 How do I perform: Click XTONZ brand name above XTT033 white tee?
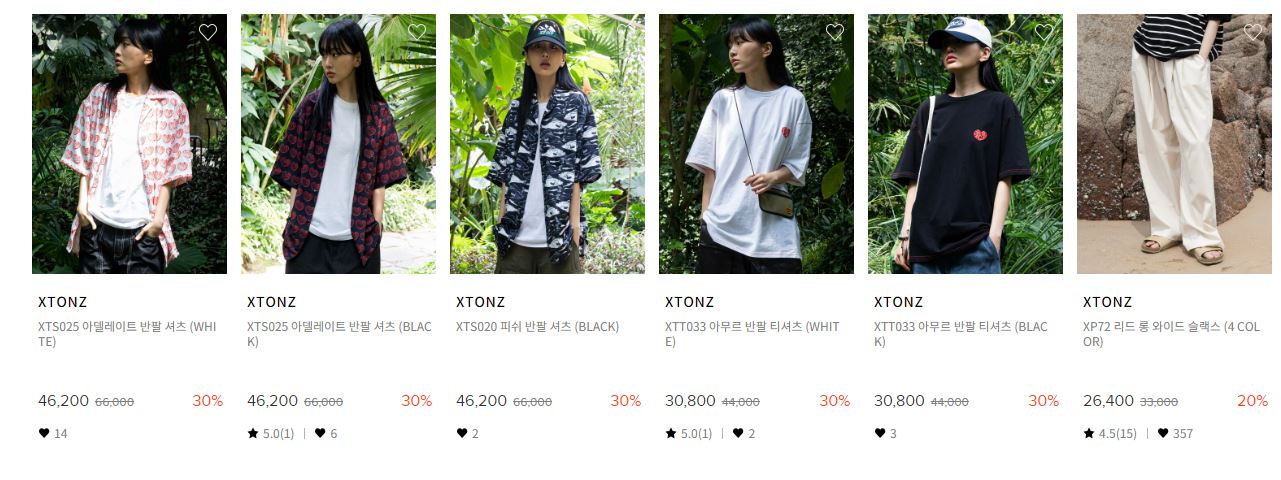point(690,302)
